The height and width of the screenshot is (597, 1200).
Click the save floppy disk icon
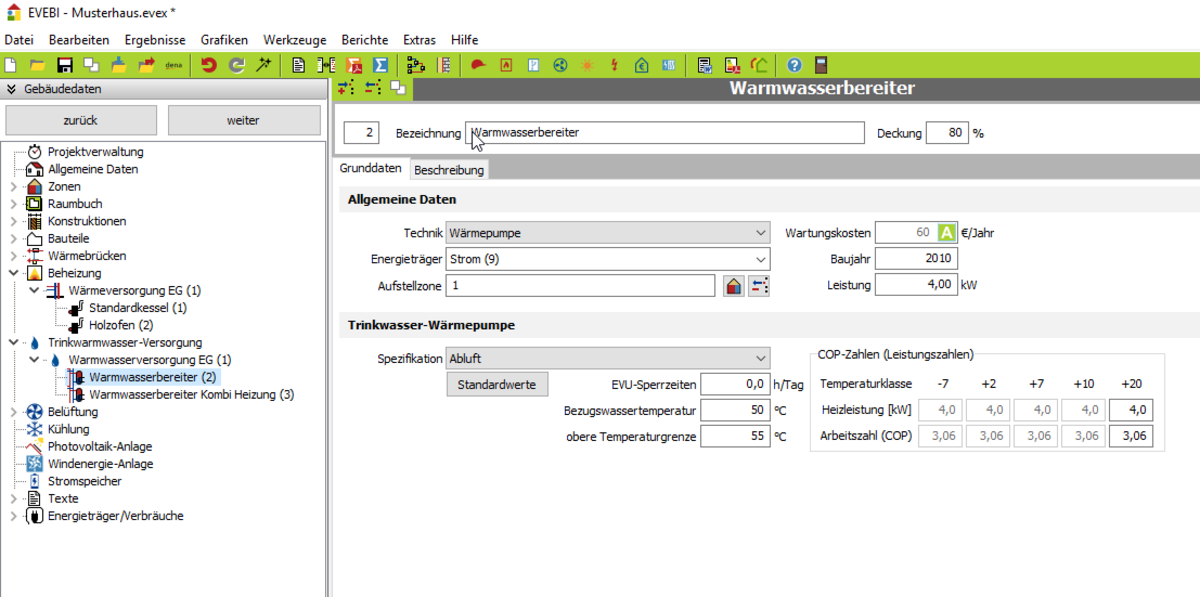[65, 65]
